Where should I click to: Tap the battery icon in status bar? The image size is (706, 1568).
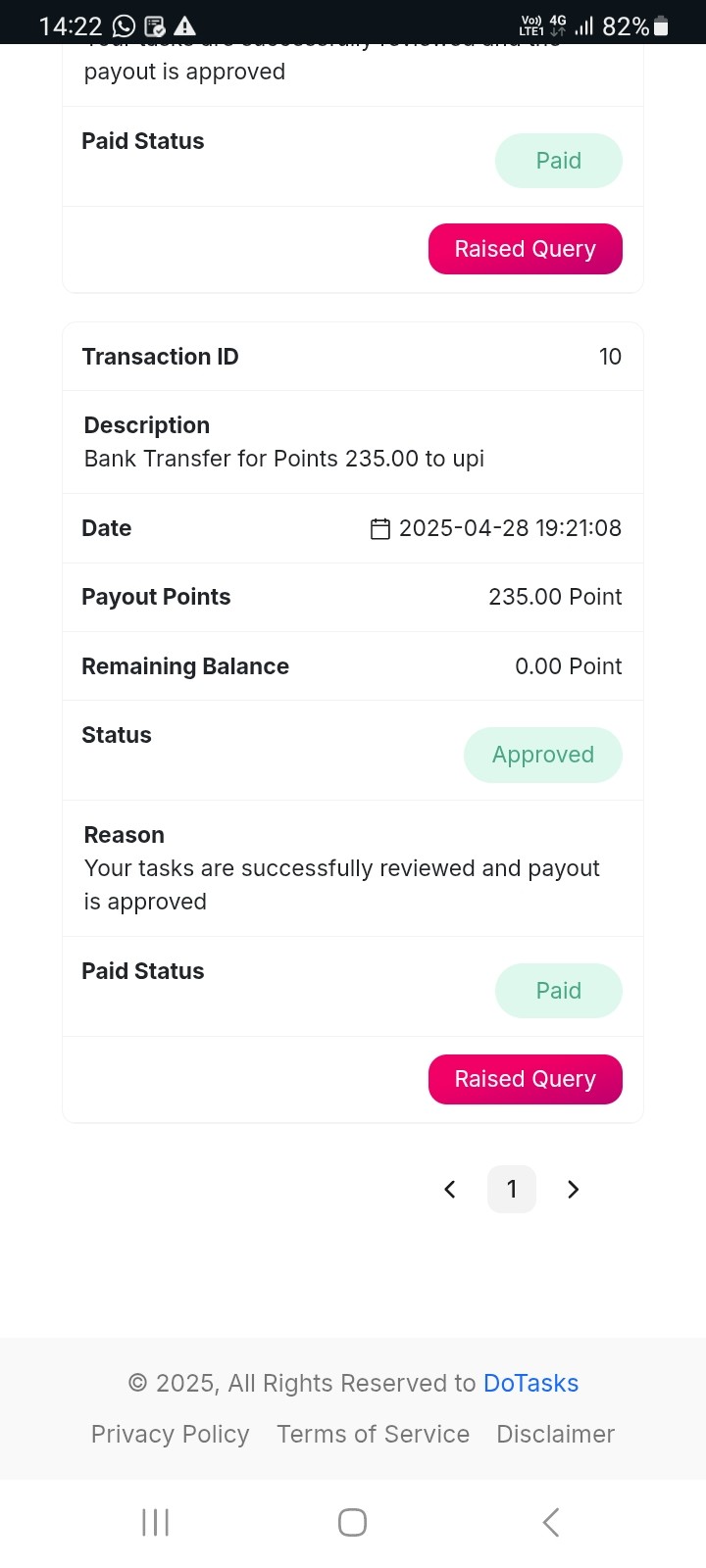pyautogui.click(x=661, y=26)
